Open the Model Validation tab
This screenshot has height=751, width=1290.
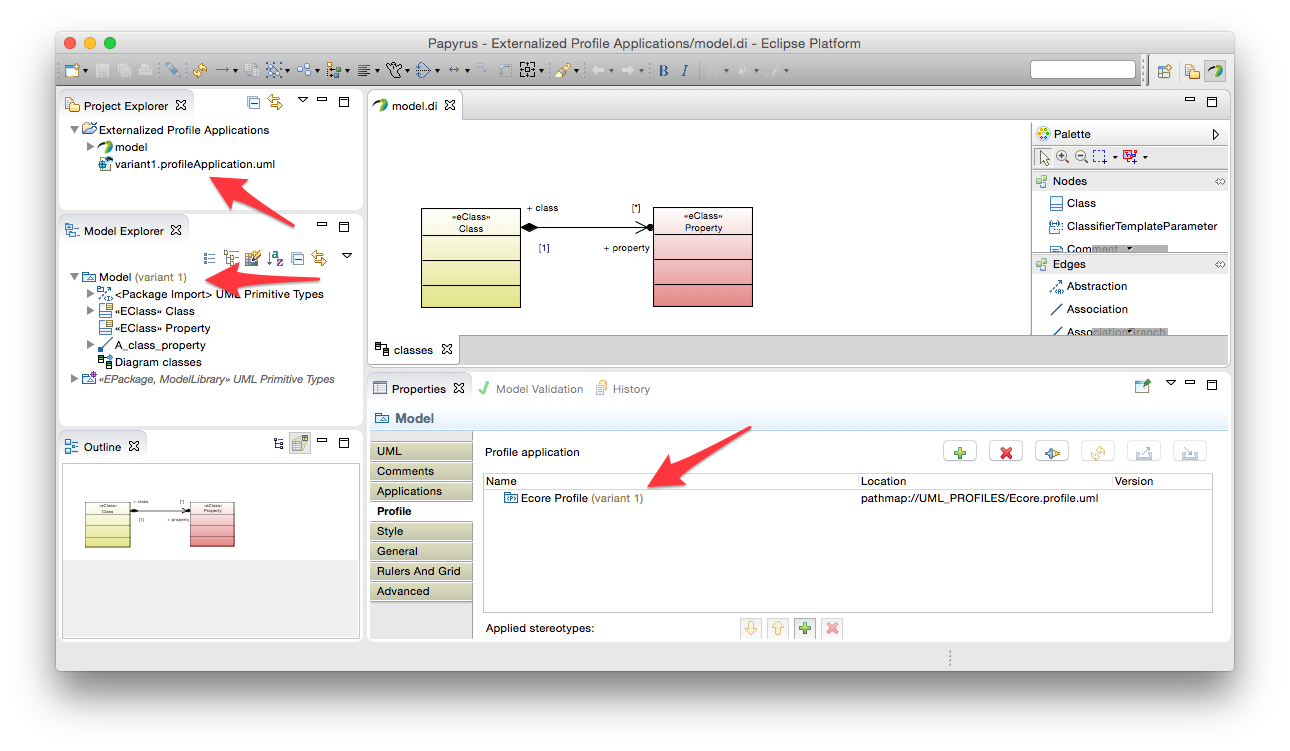pyautogui.click(x=531, y=389)
